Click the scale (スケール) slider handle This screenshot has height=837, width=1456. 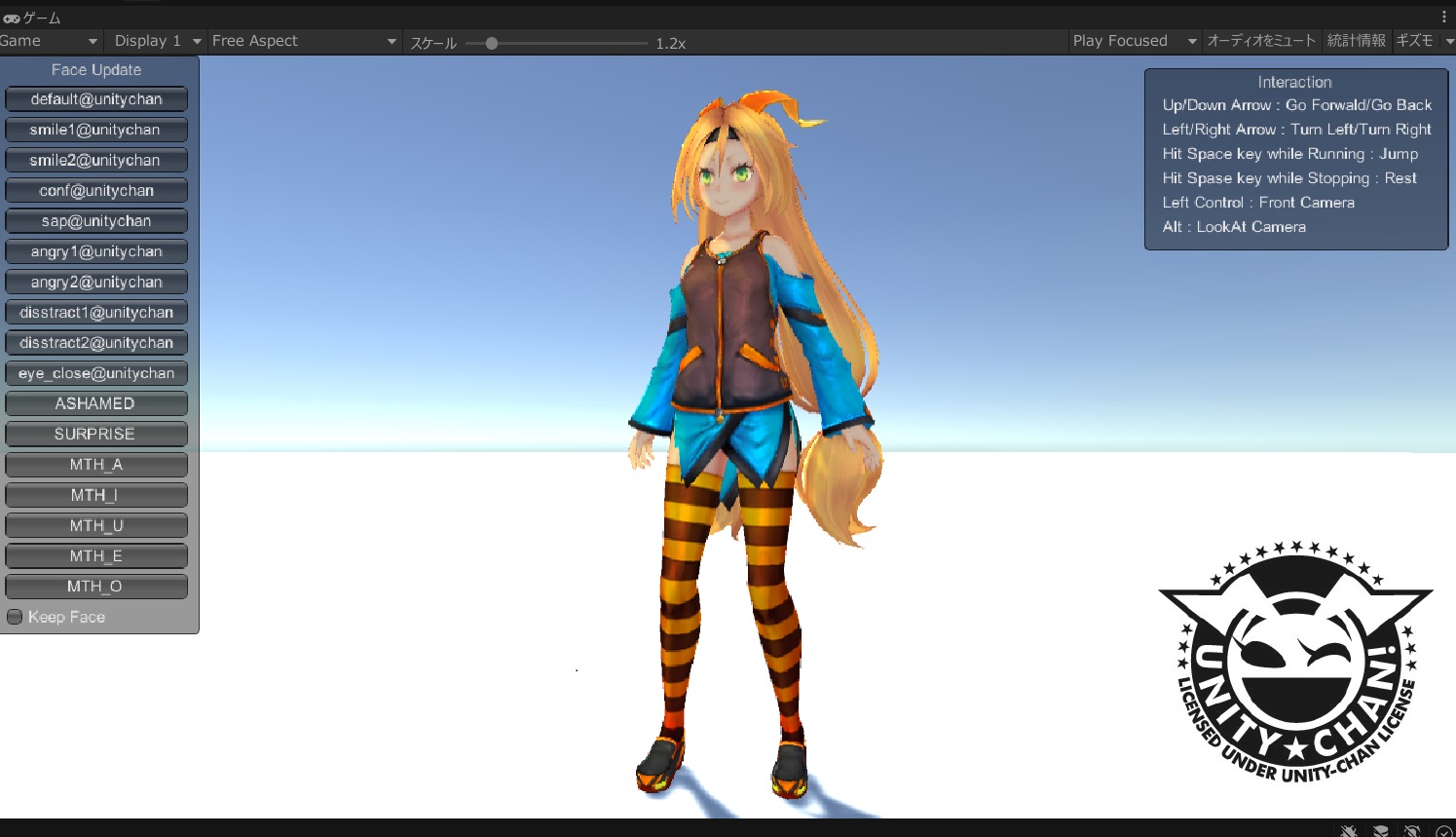coord(492,43)
